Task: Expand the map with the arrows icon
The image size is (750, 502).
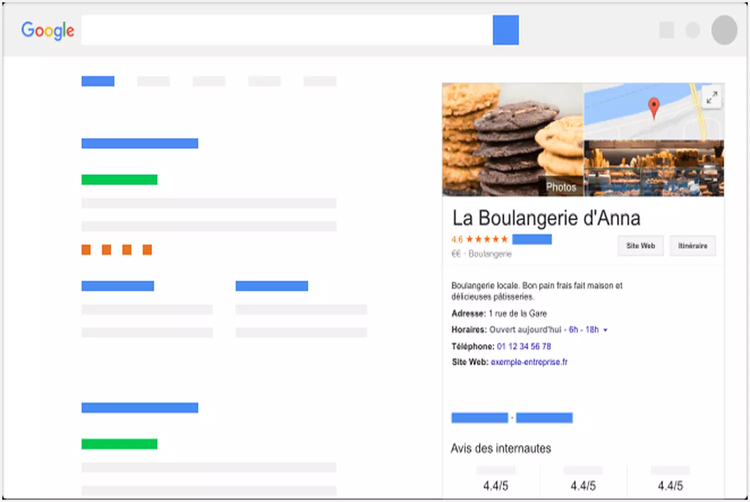Action: point(711,97)
